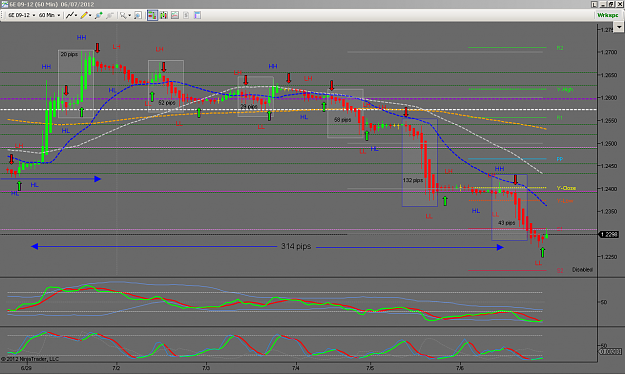Screen dimensions: 625x375
Task: Click the PP pivot point label
Action: tap(560, 159)
